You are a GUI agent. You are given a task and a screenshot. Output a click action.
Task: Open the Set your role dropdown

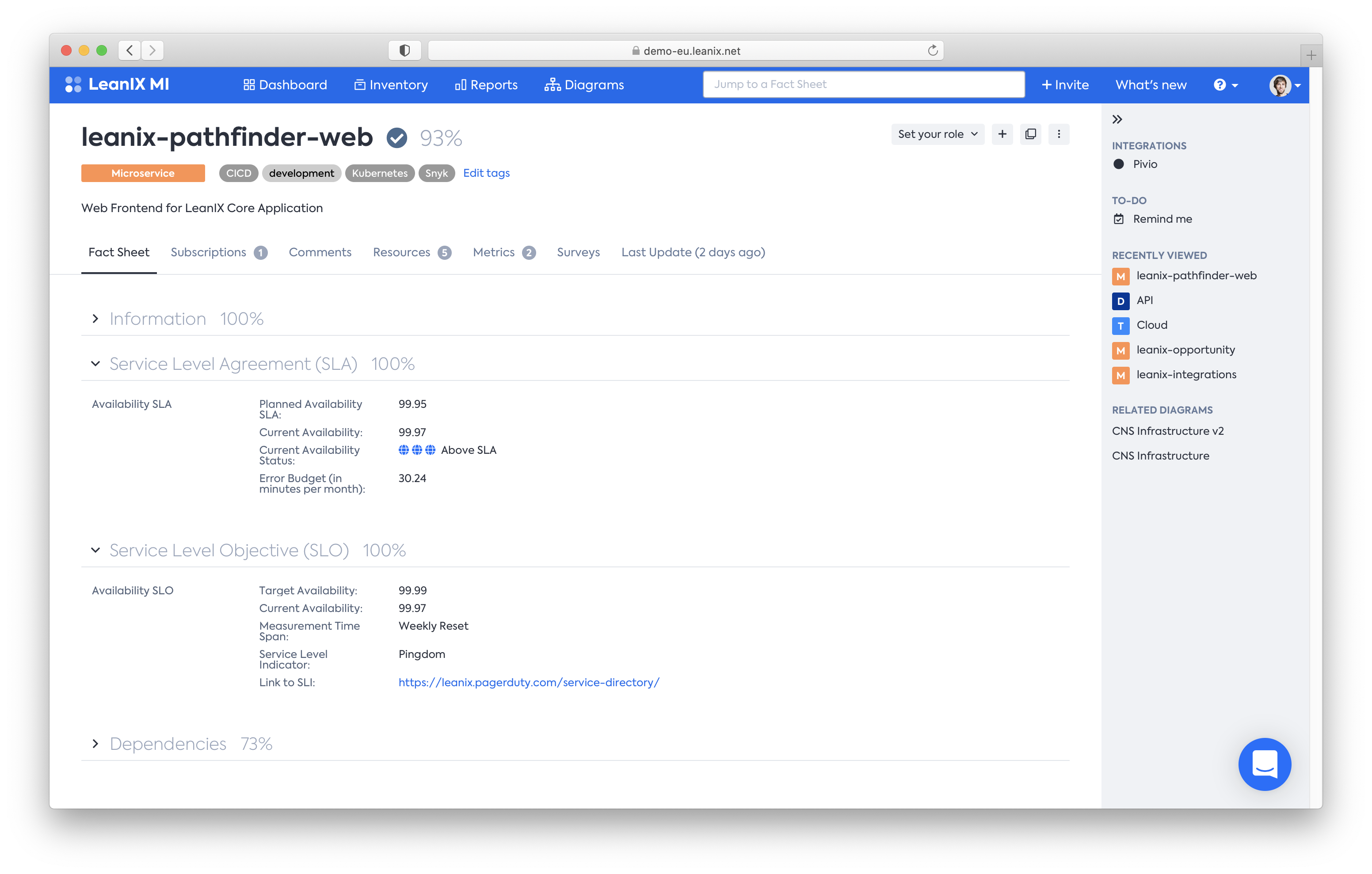pos(937,134)
